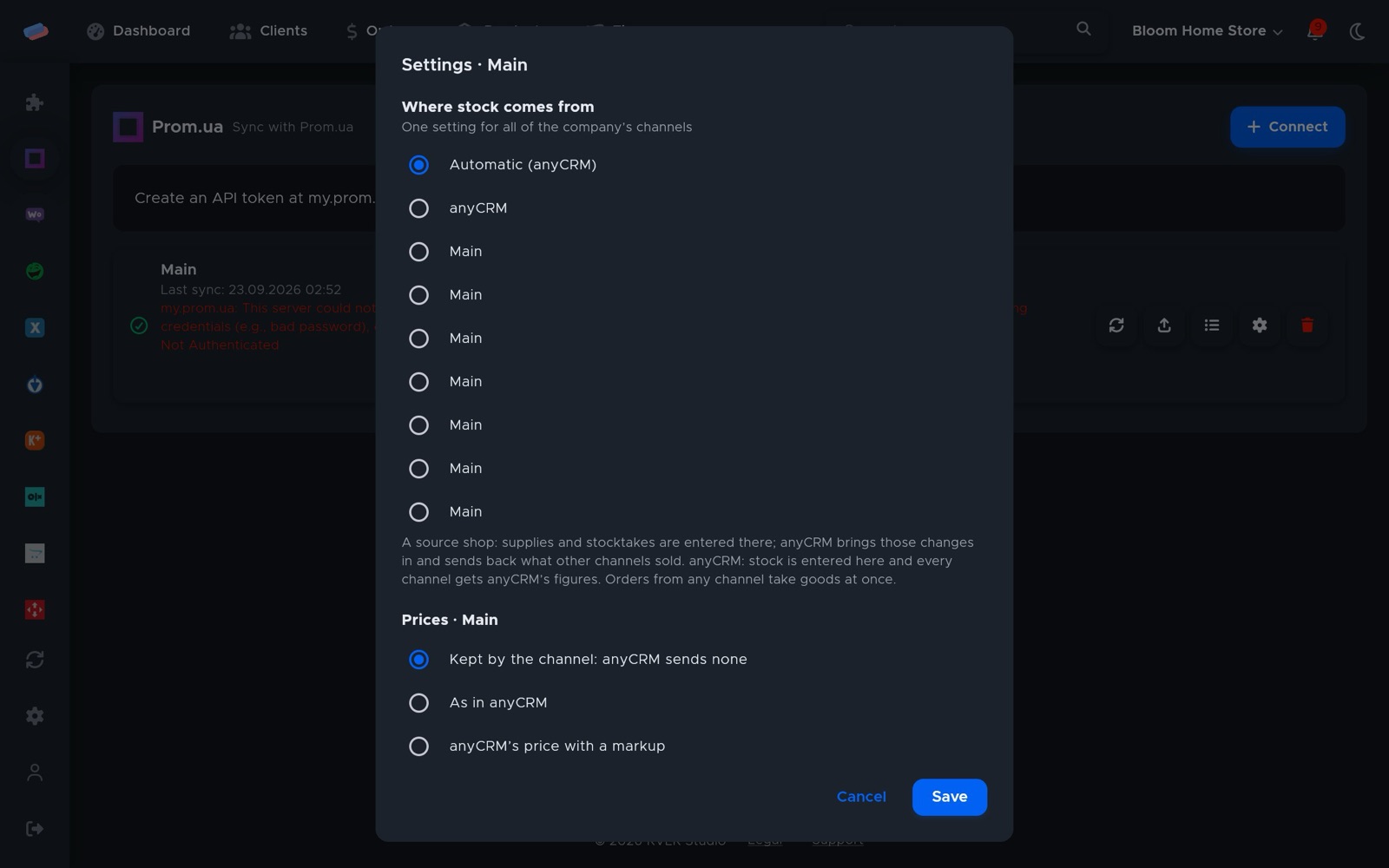Image resolution: width=1389 pixels, height=868 pixels.
Task: Select the 'anyCRM' stock source radio
Action: click(418, 208)
